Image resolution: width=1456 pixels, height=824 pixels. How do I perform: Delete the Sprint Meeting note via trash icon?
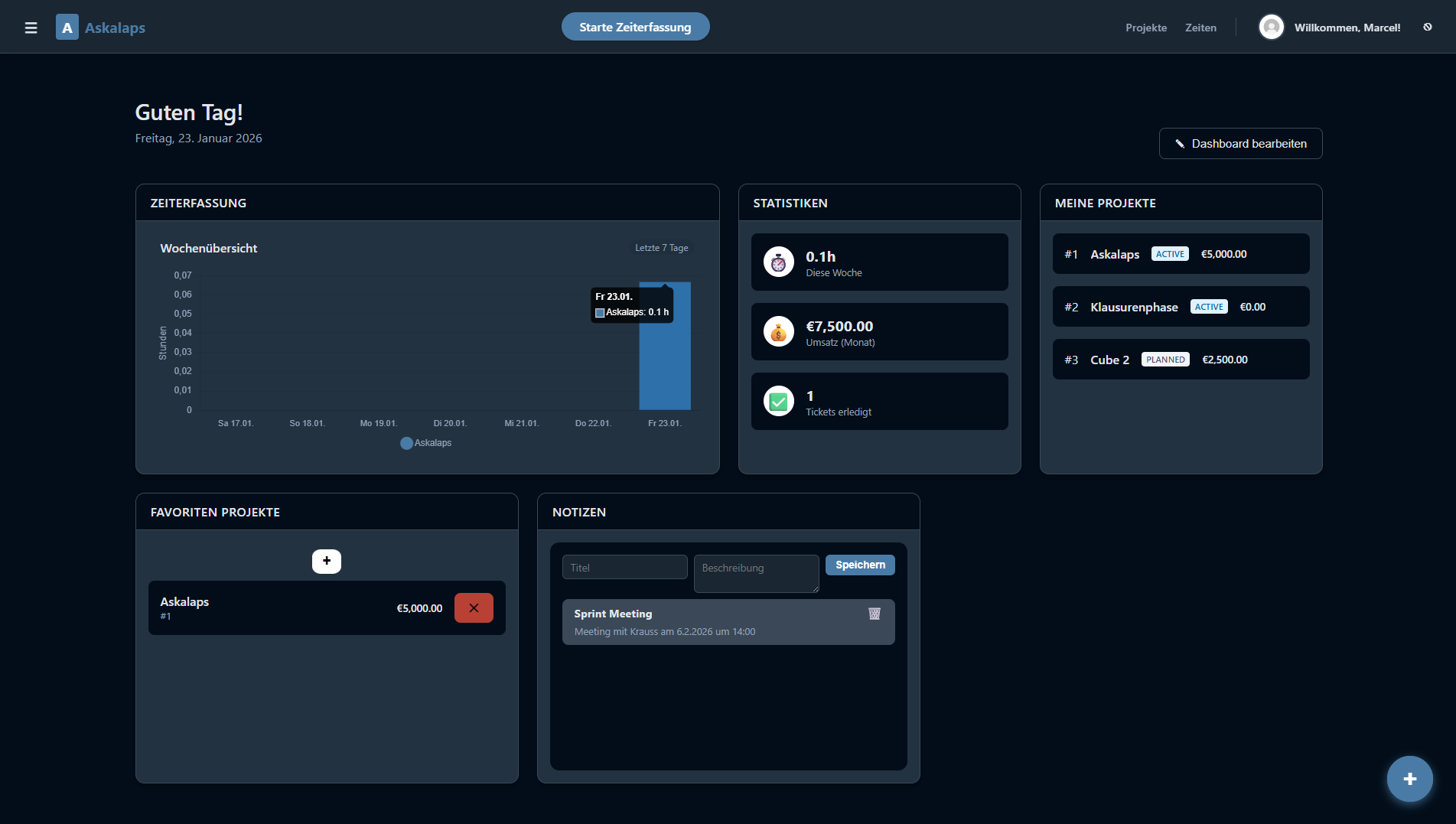pyautogui.click(x=875, y=613)
